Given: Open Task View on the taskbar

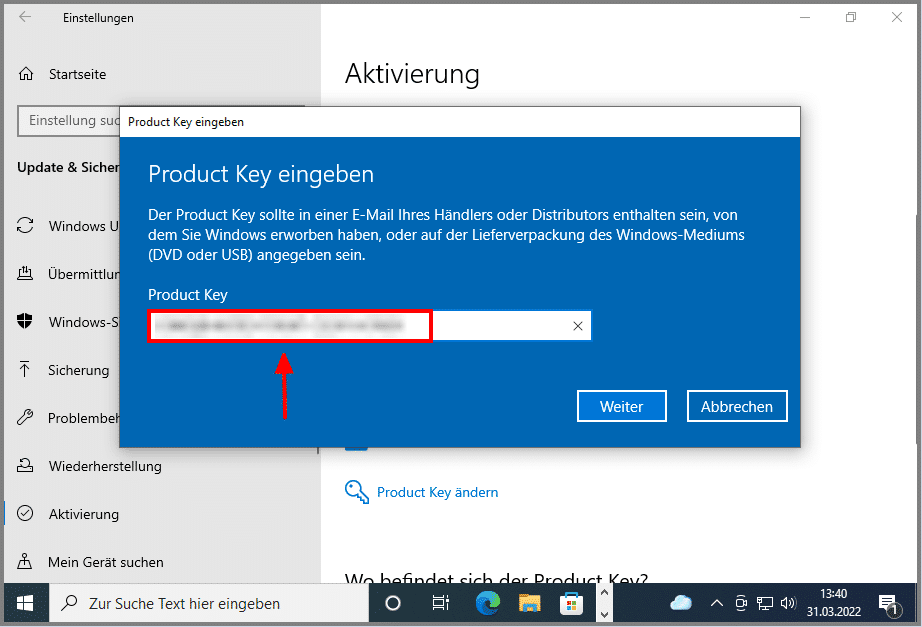Looking at the screenshot, I should 440,603.
